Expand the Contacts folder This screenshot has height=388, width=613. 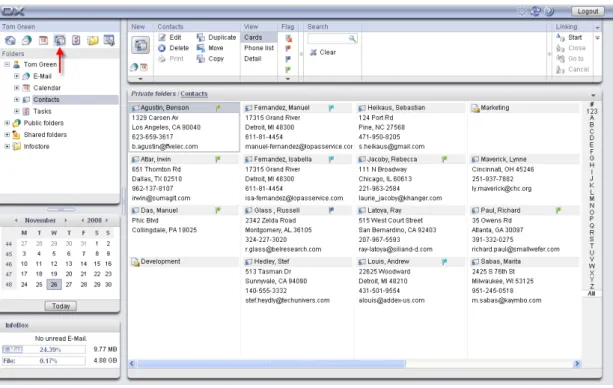point(16,100)
